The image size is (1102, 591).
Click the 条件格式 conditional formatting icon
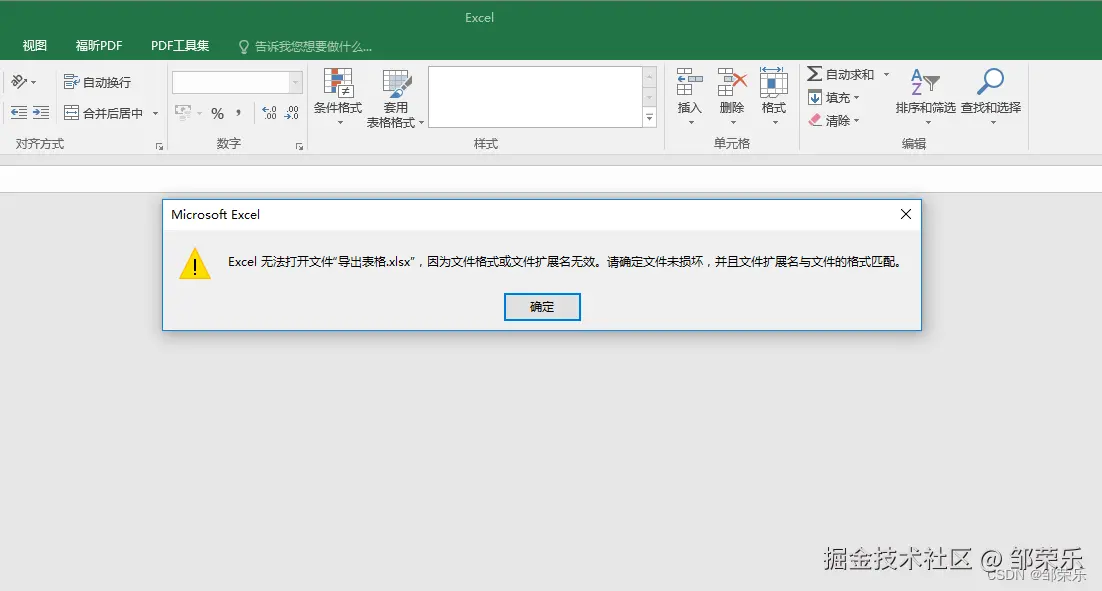pos(338,84)
